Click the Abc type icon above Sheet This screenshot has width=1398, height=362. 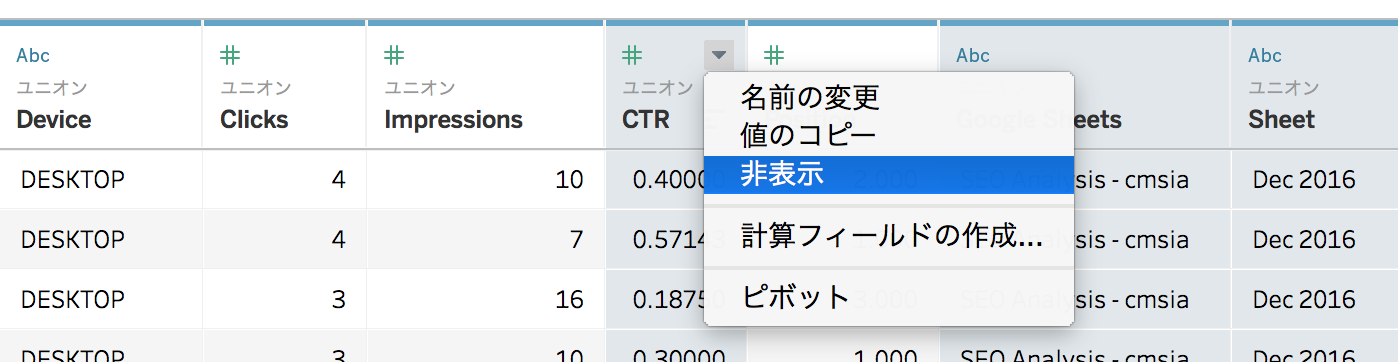click(x=1265, y=55)
